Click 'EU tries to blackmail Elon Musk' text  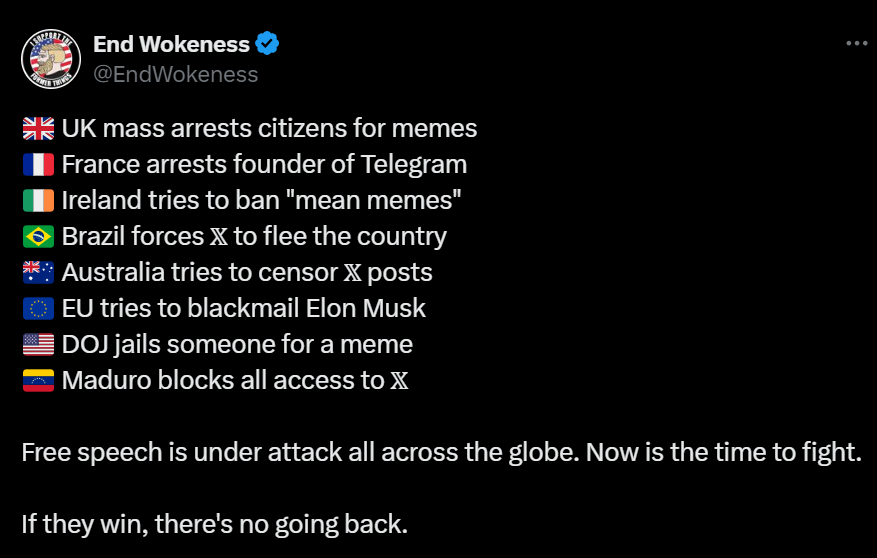243,309
